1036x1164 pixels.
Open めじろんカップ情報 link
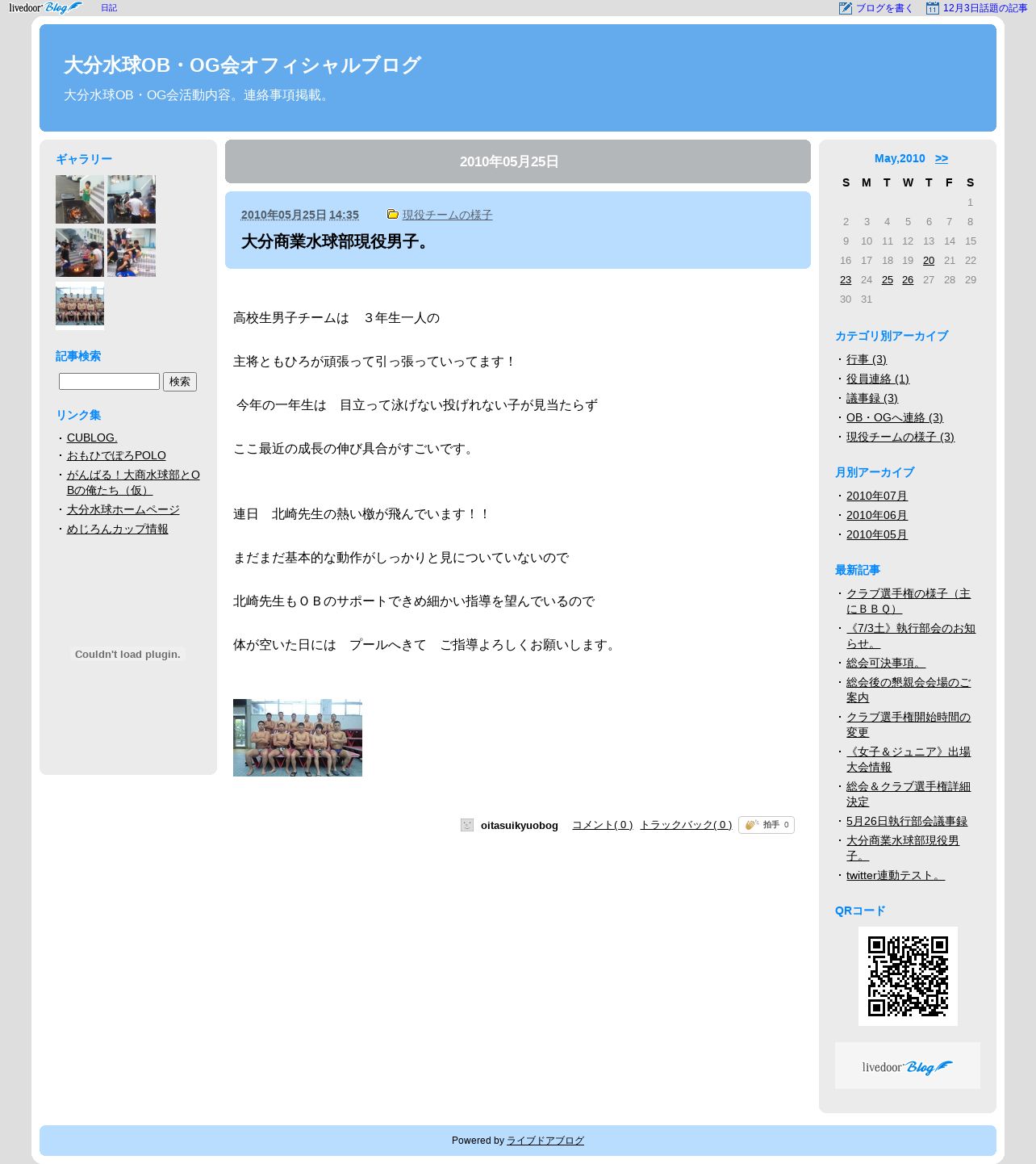118,529
